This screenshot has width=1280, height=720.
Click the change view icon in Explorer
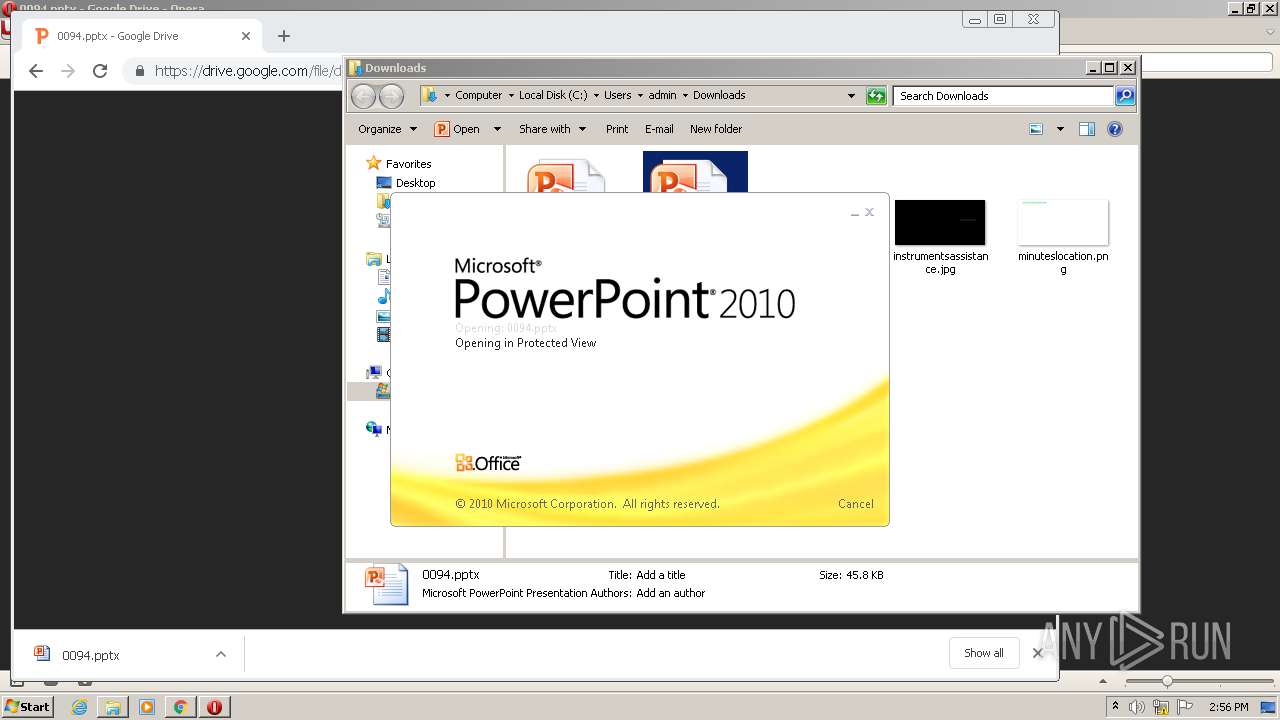click(1036, 129)
